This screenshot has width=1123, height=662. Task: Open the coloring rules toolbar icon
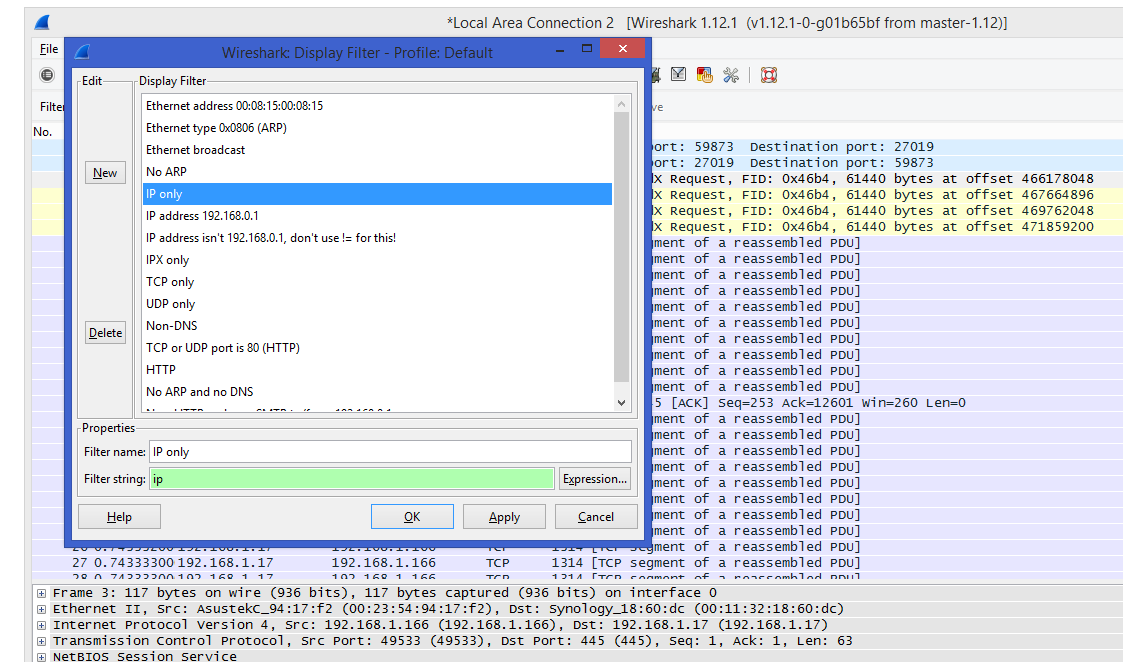tap(705, 75)
